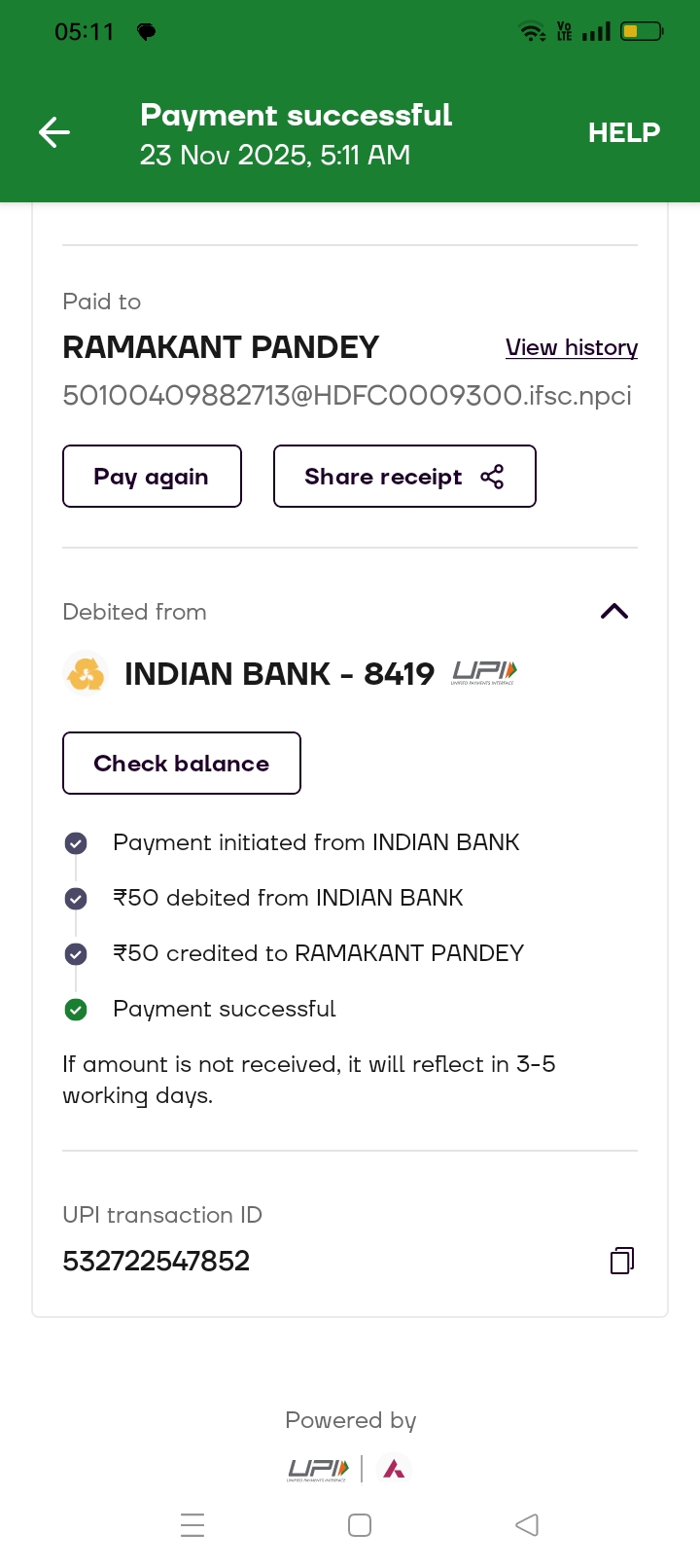Tap the share icon in Share receipt
700x1568 pixels.
[492, 477]
